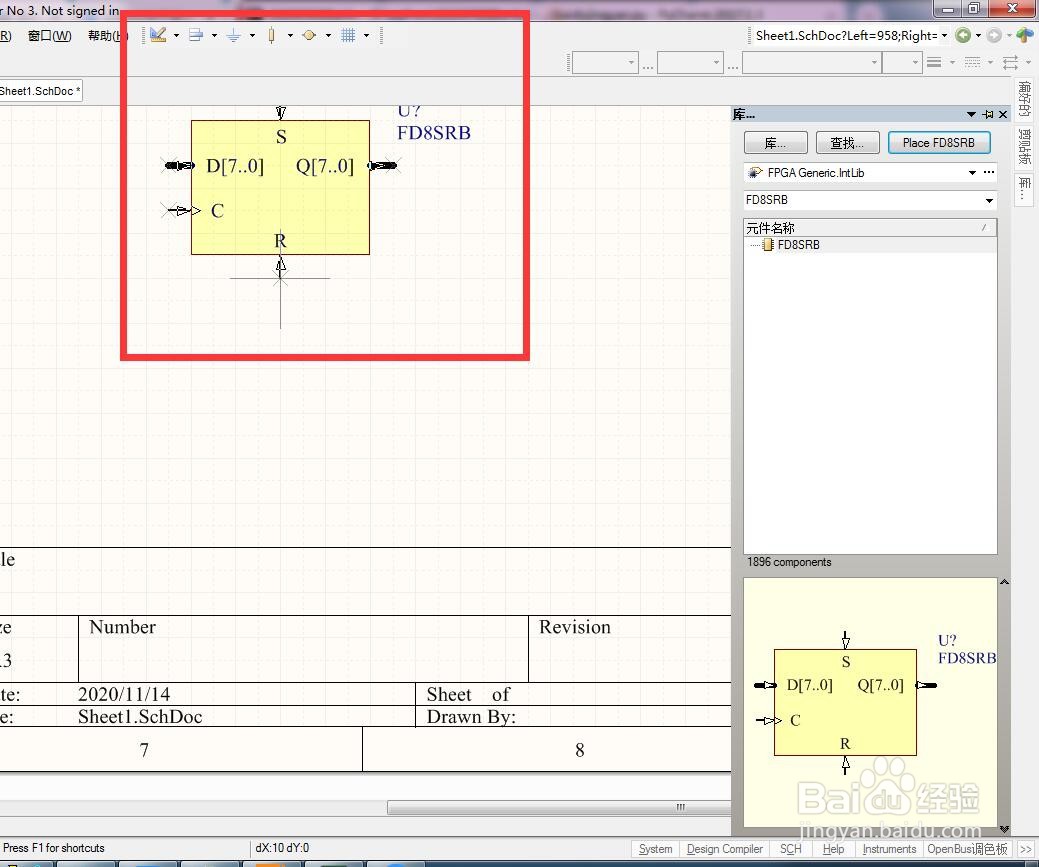
Task: Open the Help panel button
Action: [x=833, y=849]
